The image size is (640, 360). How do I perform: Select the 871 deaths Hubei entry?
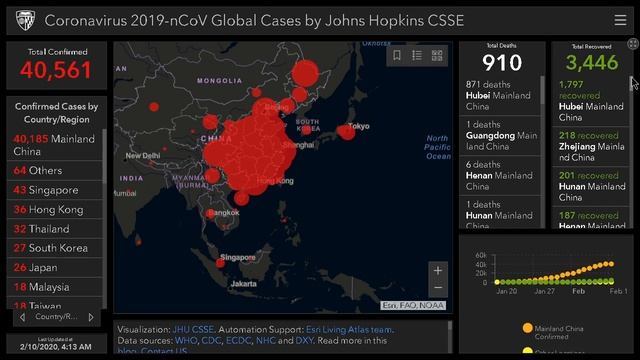click(x=500, y=96)
